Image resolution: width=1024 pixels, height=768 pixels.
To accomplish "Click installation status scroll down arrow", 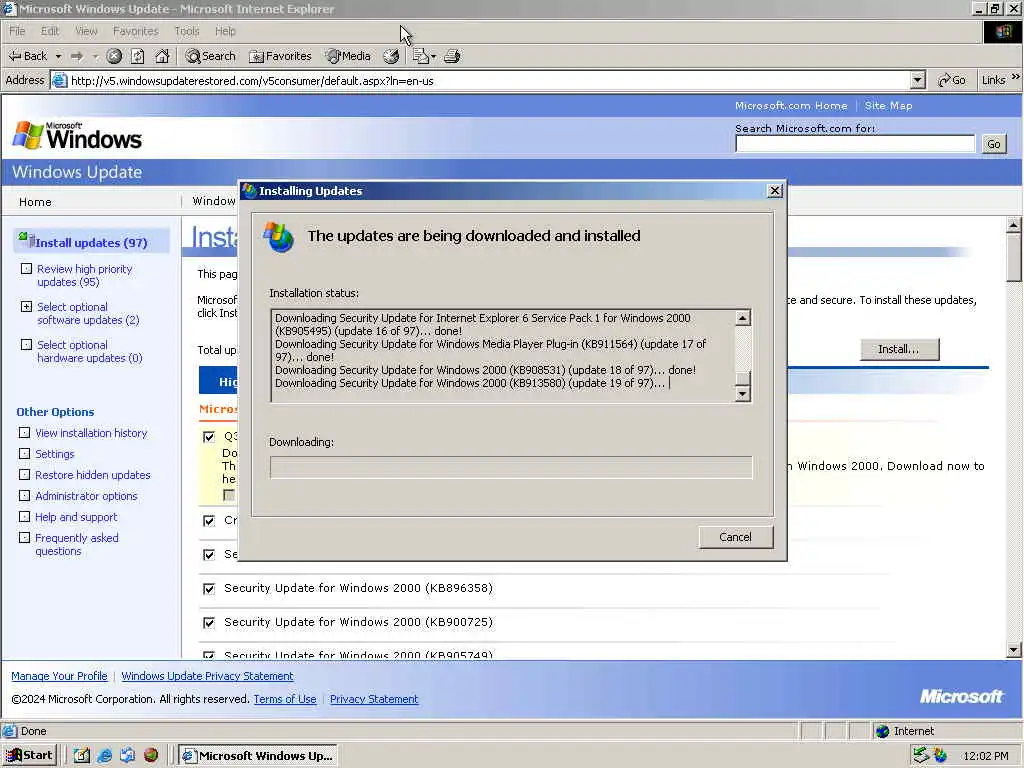I will point(743,393).
